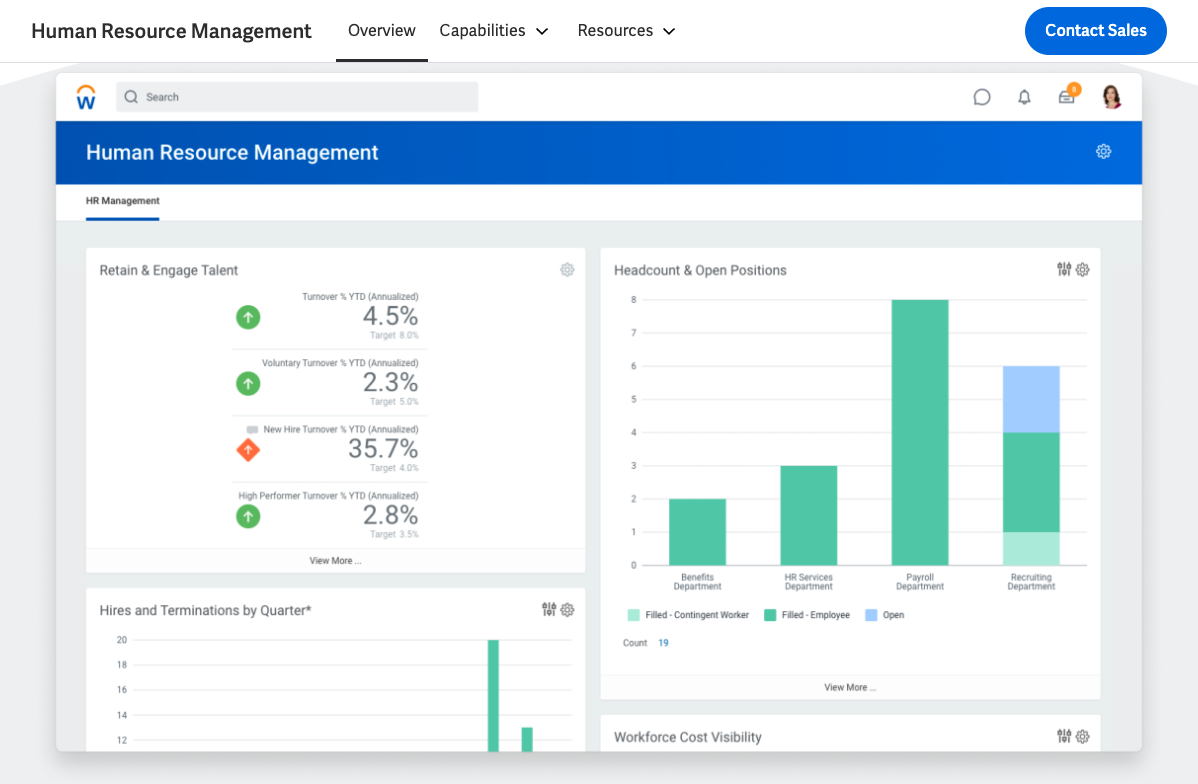Click the orange diamond beside New Hire Turnover

[x=248, y=450]
